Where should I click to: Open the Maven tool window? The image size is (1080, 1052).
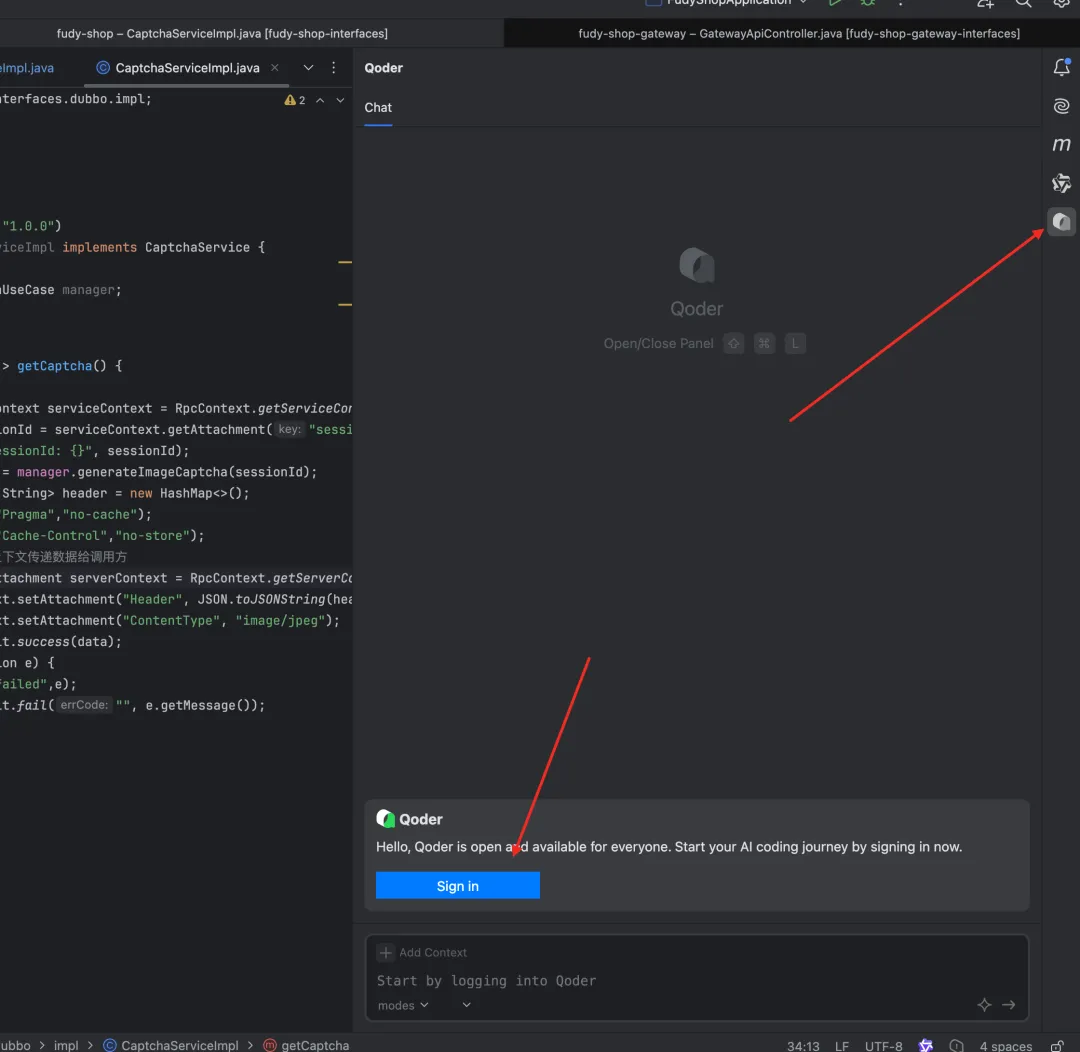point(1061,144)
